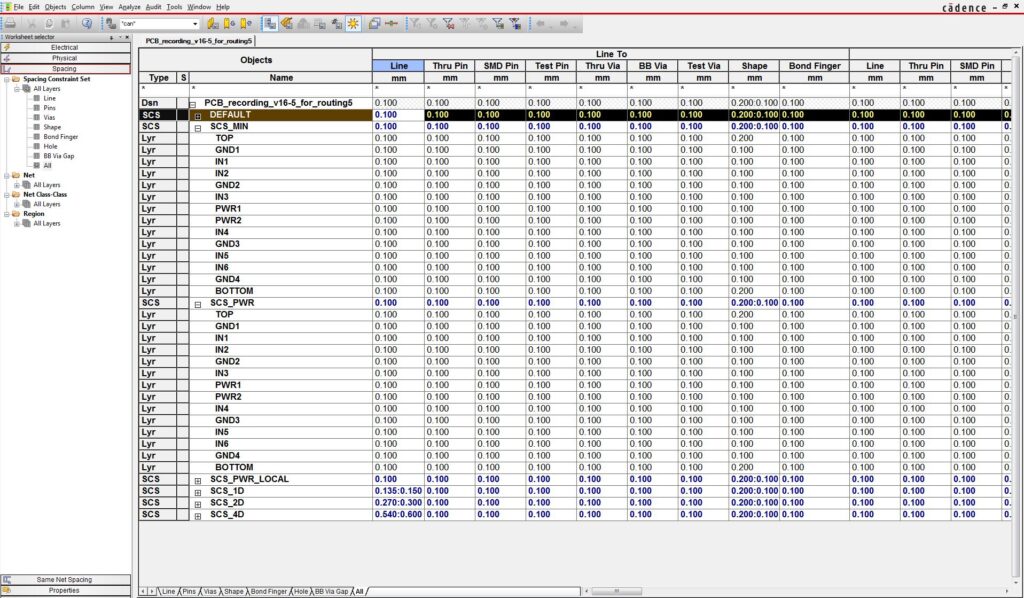Open the 'can' filter combo box dropdown

pos(194,23)
